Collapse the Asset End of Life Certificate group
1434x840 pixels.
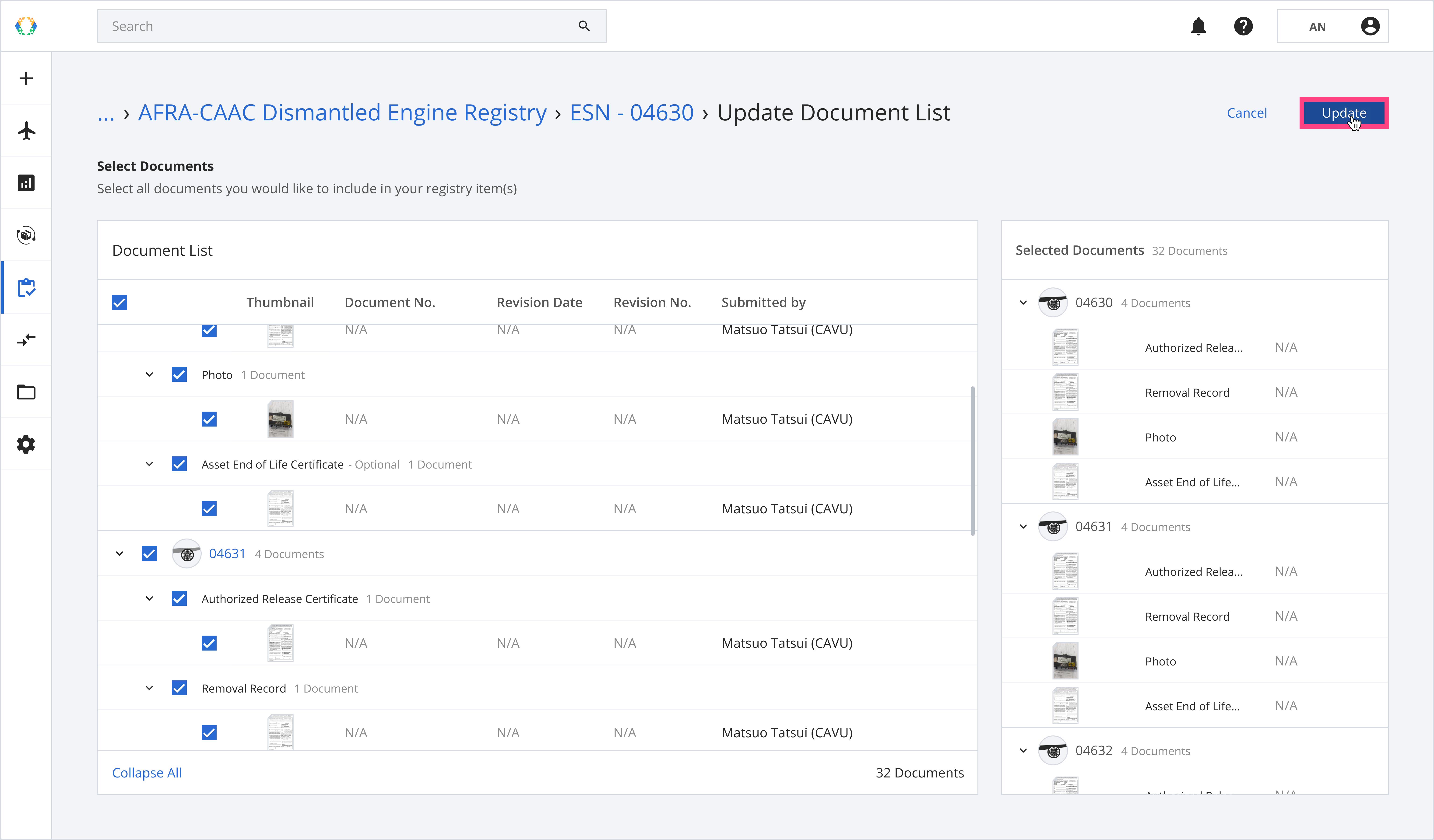[x=149, y=465]
